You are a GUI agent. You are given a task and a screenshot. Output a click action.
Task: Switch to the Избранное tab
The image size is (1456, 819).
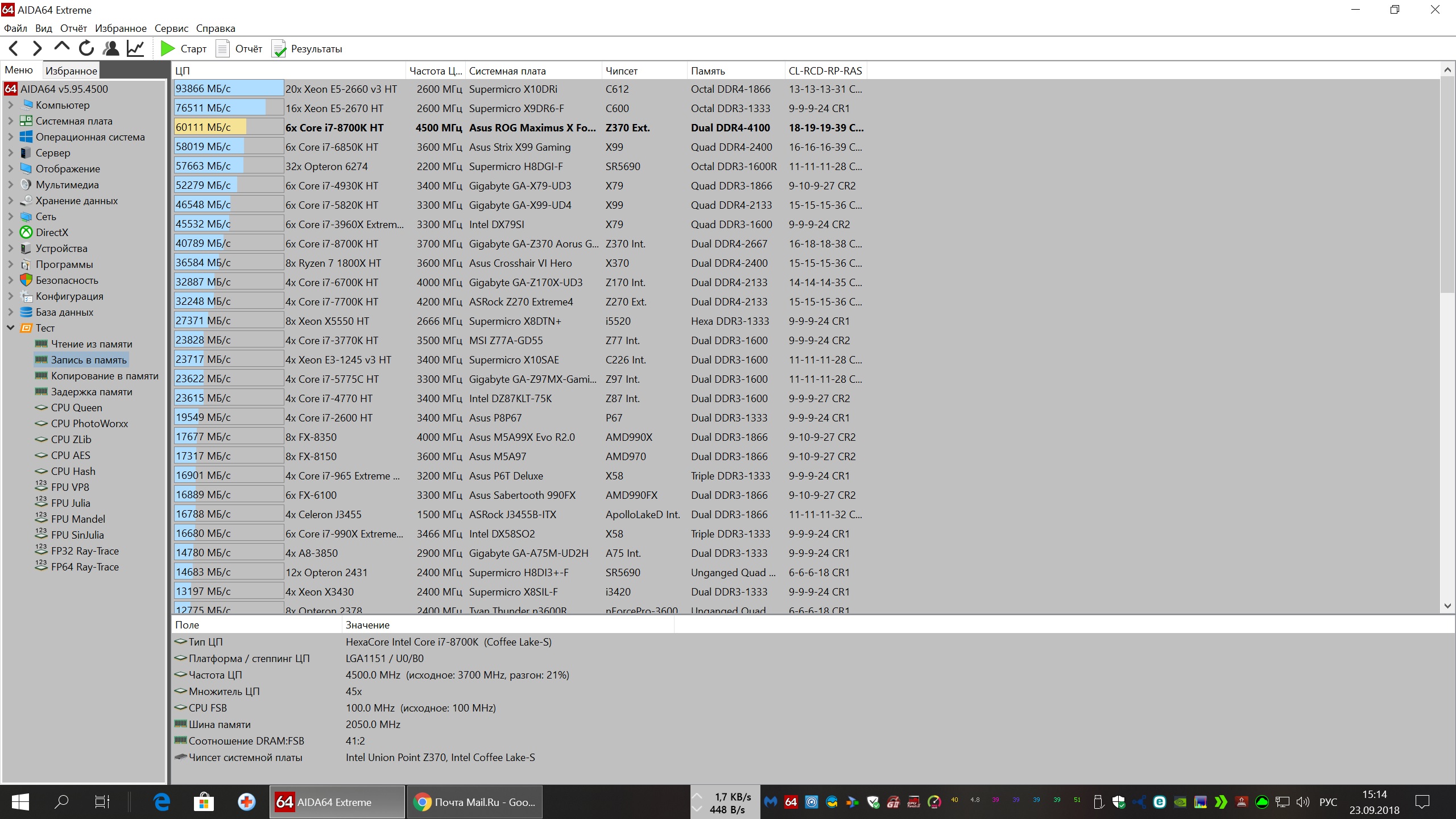71,71
